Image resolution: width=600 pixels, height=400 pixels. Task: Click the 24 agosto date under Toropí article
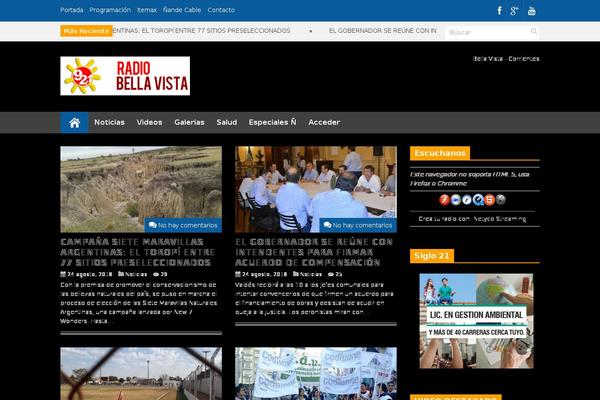(90, 274)
